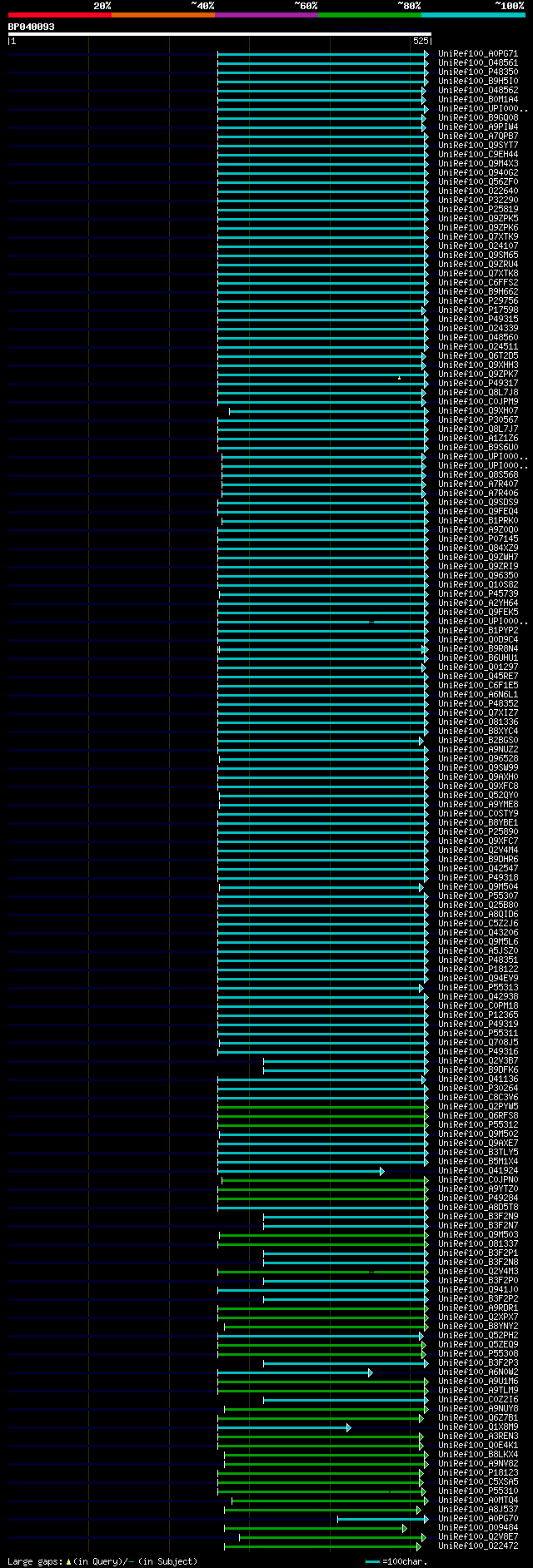The image size is (533, 1568).
Task: Open hit UniRef100_O48561
Action: pos(478,62)
